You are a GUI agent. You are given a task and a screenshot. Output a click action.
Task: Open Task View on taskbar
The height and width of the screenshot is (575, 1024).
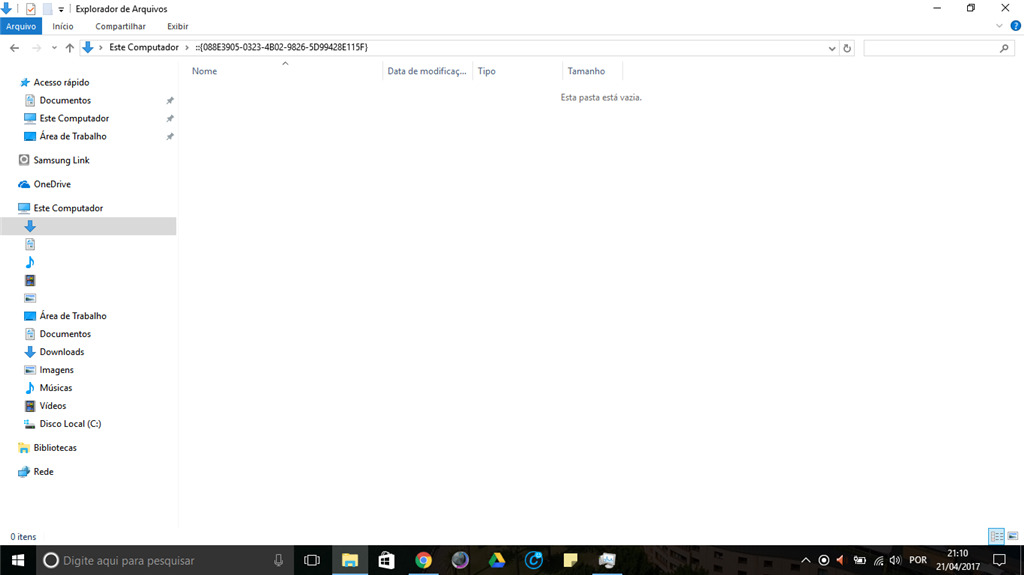click(x=312, y=560)
